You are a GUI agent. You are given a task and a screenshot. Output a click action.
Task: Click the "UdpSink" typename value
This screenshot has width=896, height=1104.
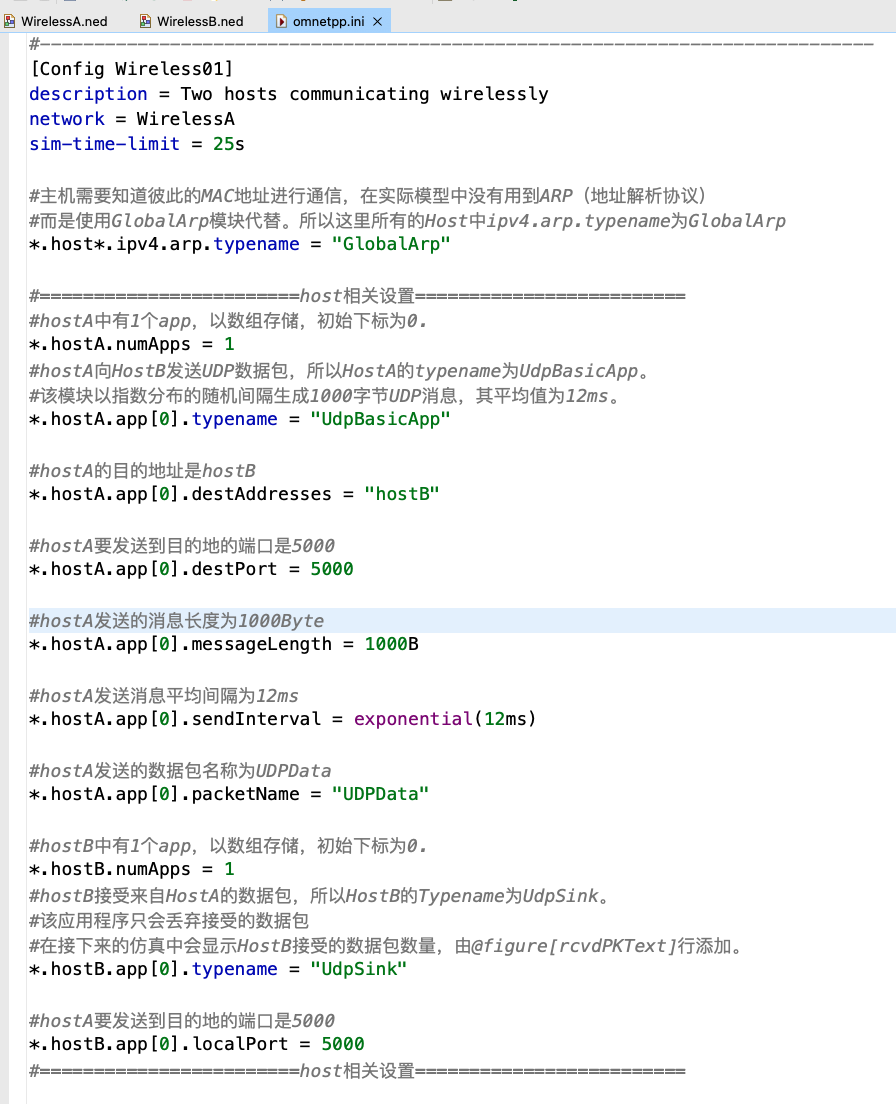pyautogui.click(x=356, y=968)
